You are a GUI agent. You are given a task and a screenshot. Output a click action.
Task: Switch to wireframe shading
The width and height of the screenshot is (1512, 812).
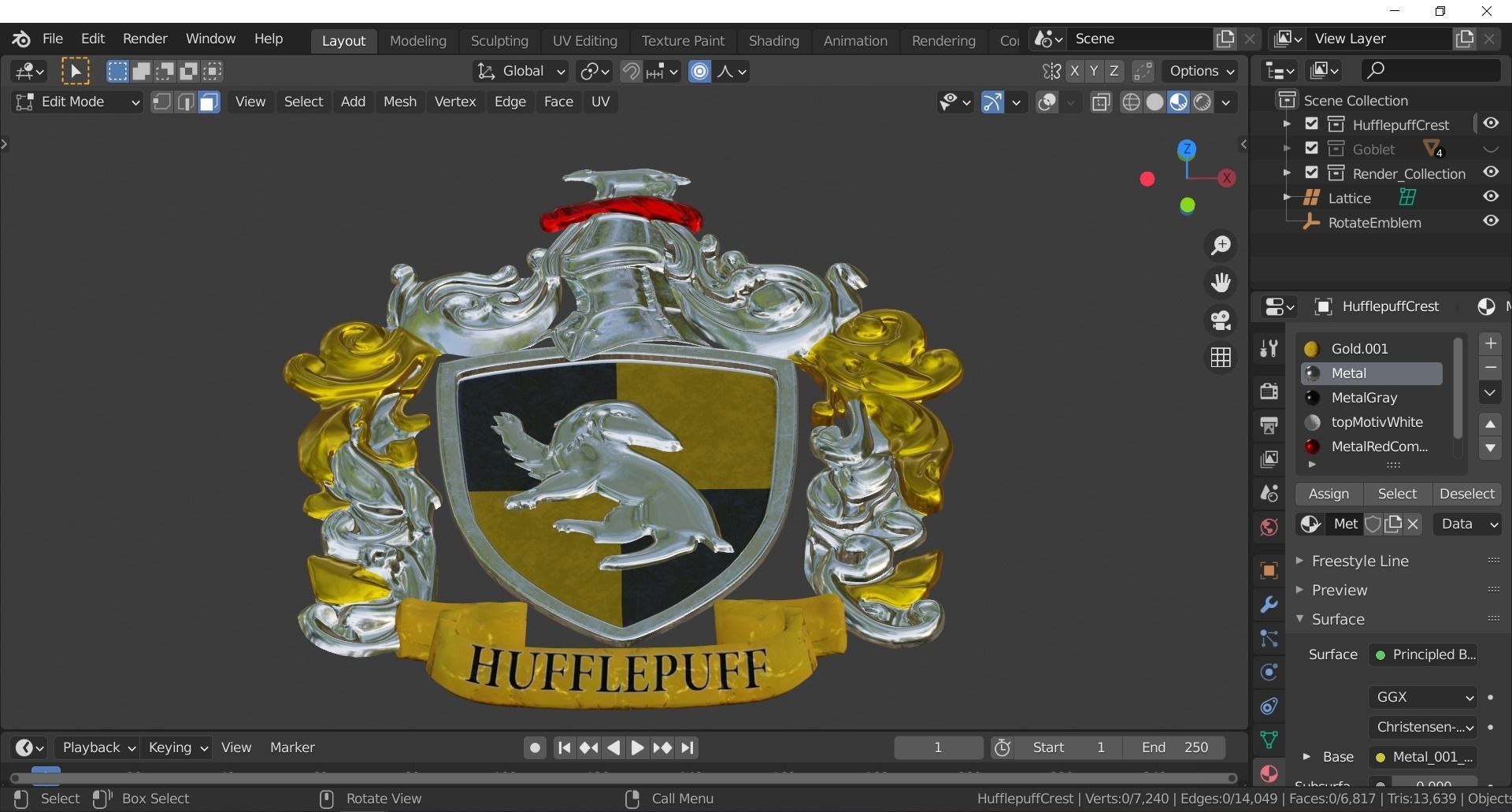(x=1131, y=102)
